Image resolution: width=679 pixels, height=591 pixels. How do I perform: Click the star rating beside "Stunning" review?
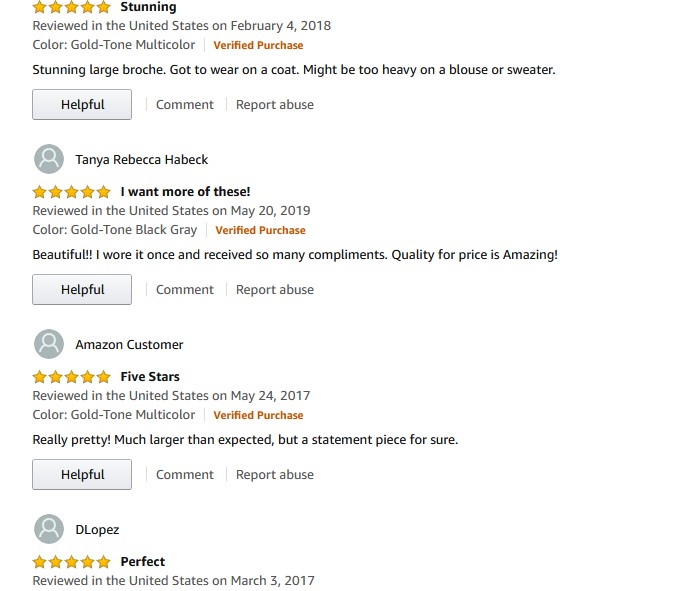[x=71, y=7]
